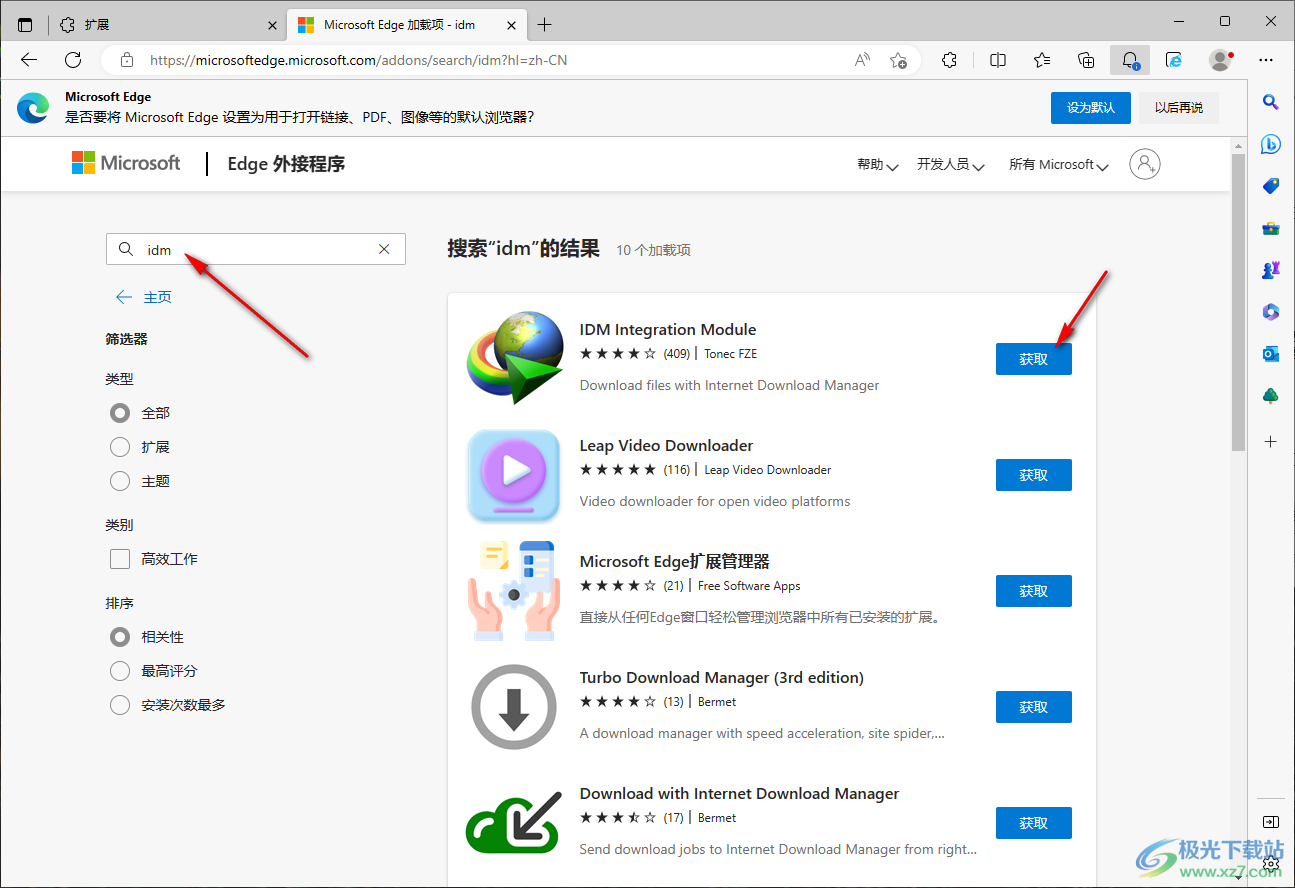
Task: Toggle split screen view
Action: 998,60
